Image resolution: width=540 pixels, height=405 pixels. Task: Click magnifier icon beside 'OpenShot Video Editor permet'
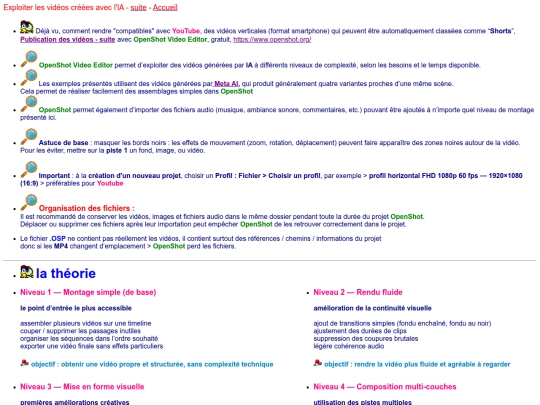click(29, 59)
